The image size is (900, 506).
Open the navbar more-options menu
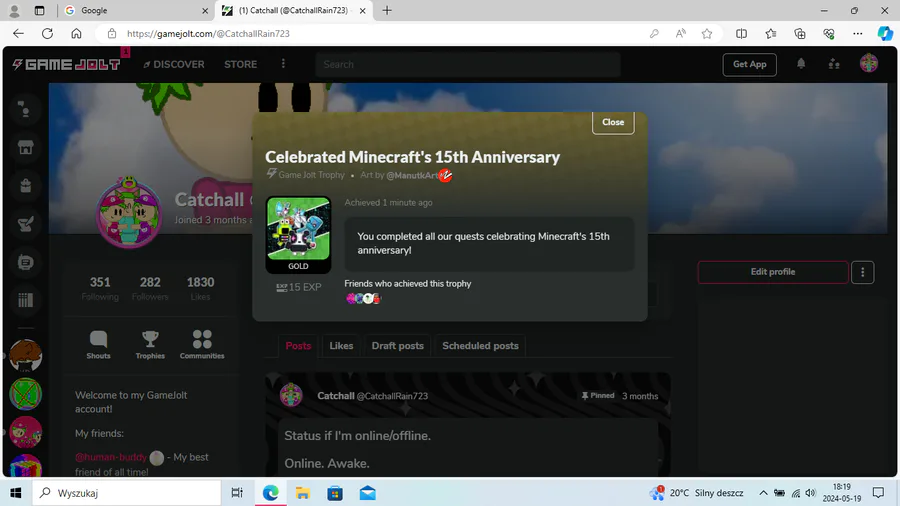283,64
